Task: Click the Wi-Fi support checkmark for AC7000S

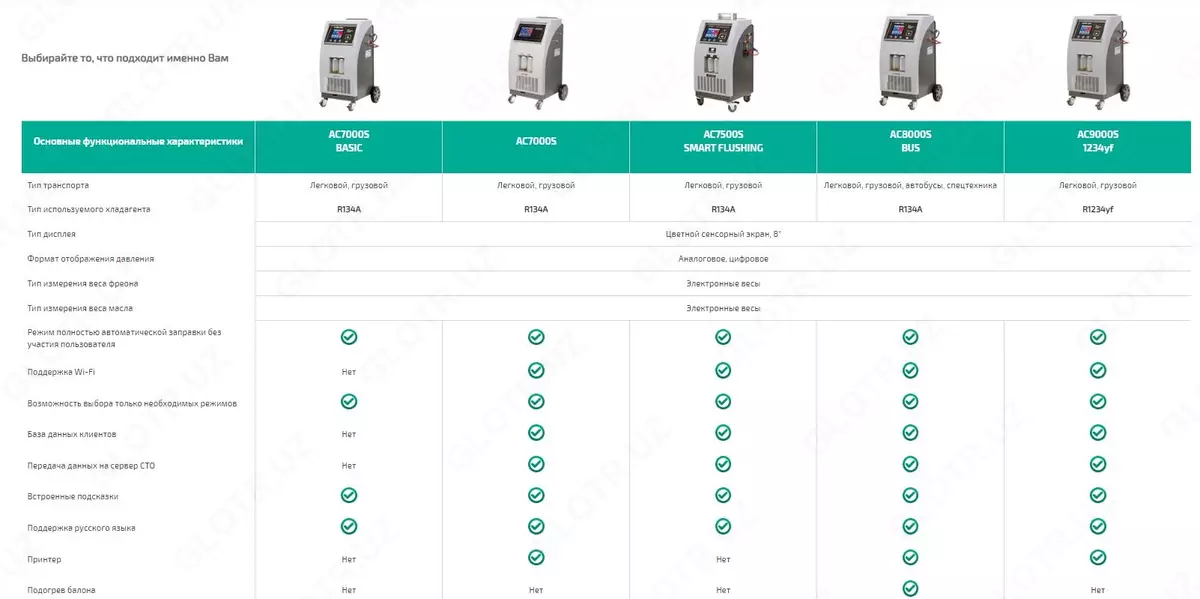Action: click(x=536, y=371)
